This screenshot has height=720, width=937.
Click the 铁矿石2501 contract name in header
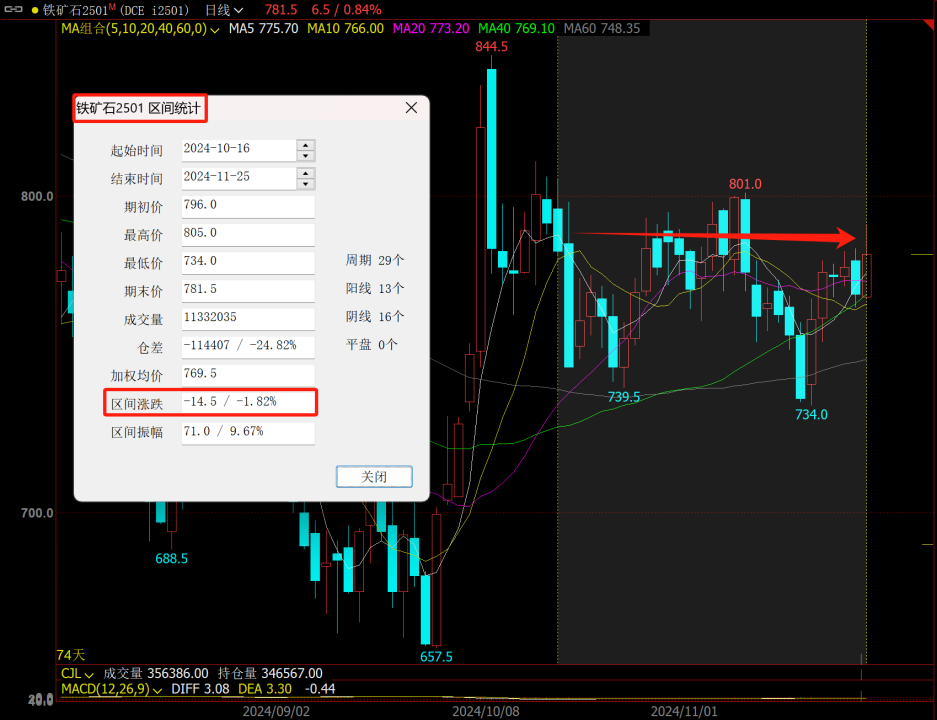click(x=75, y=10)
